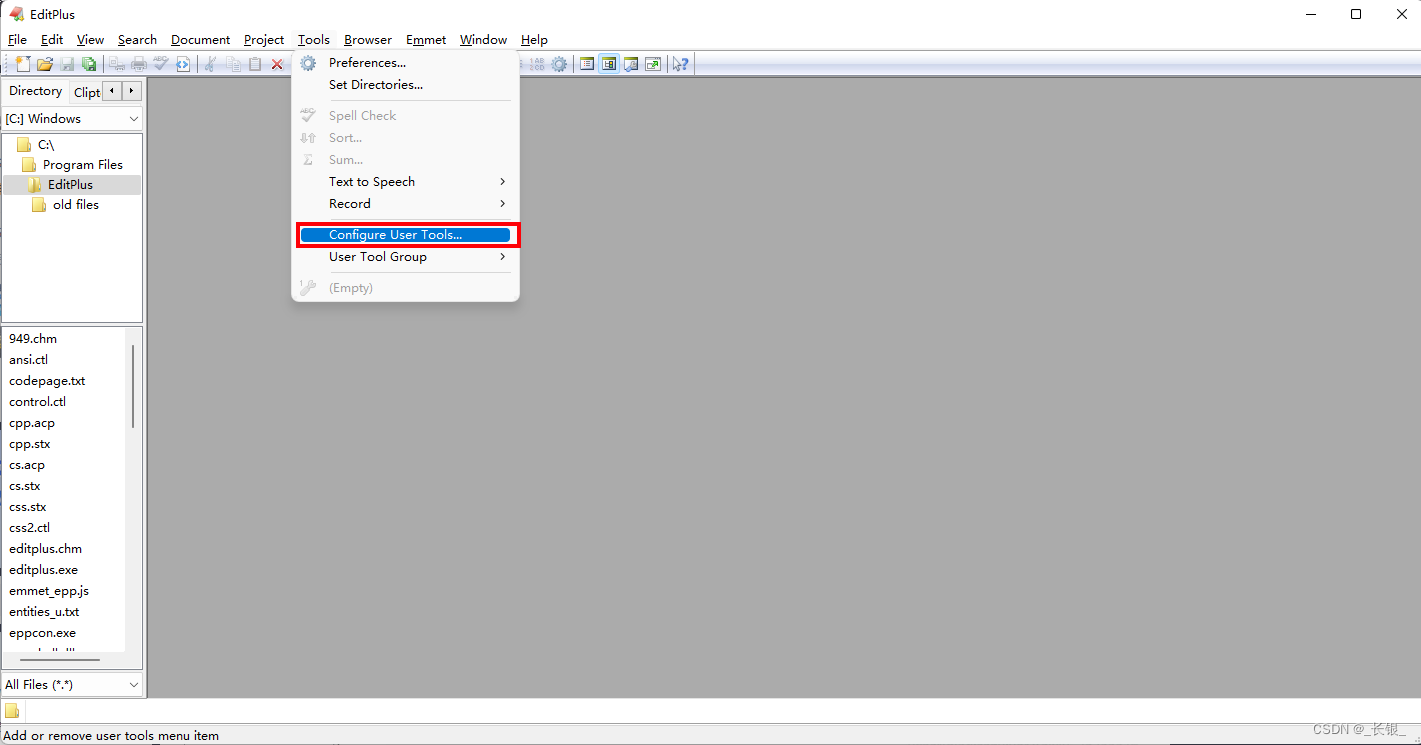Open the Browser menu
The width and height of the screenshot is (1421, 745).
(367, 39)
